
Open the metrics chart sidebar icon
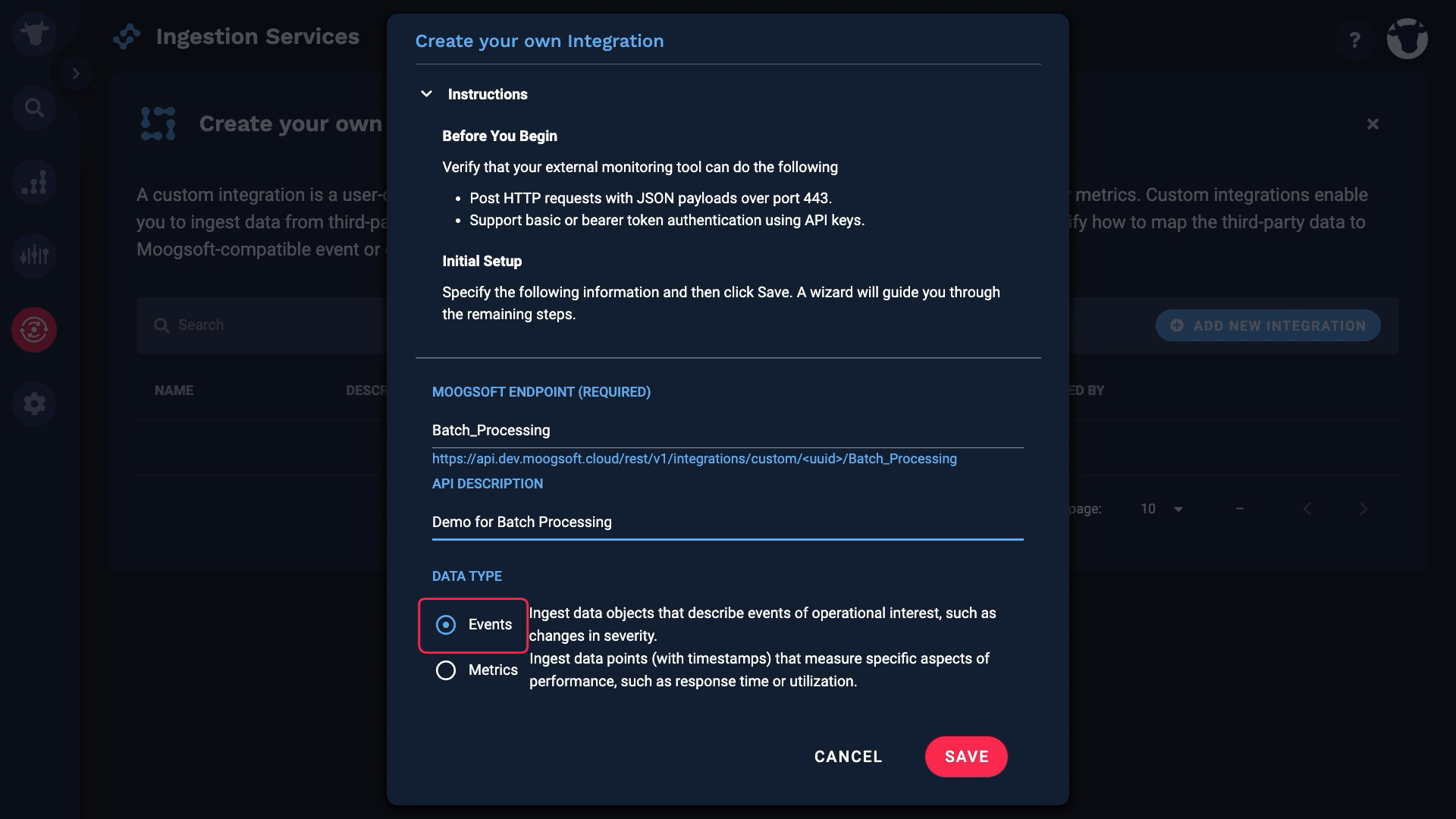34,183
